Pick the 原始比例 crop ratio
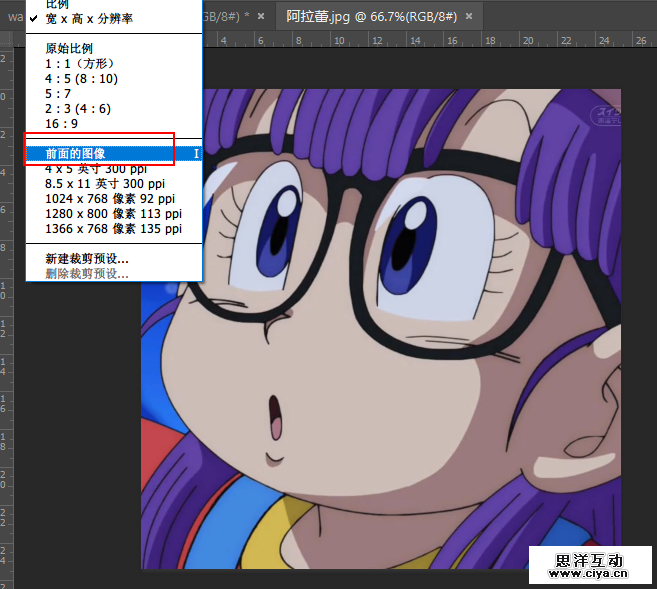 click(x=69, y=48)
